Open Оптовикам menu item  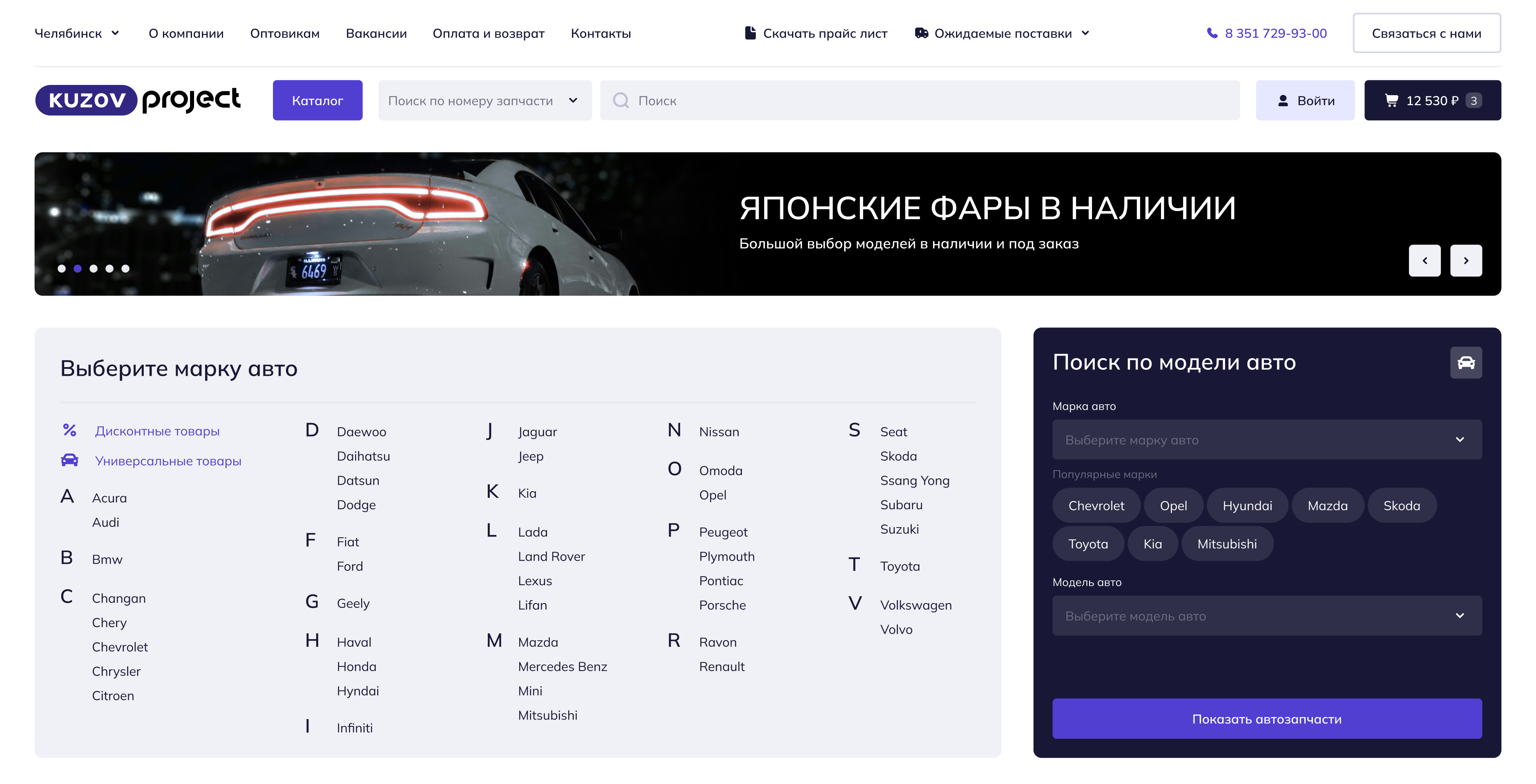click(x=284, y=33)
